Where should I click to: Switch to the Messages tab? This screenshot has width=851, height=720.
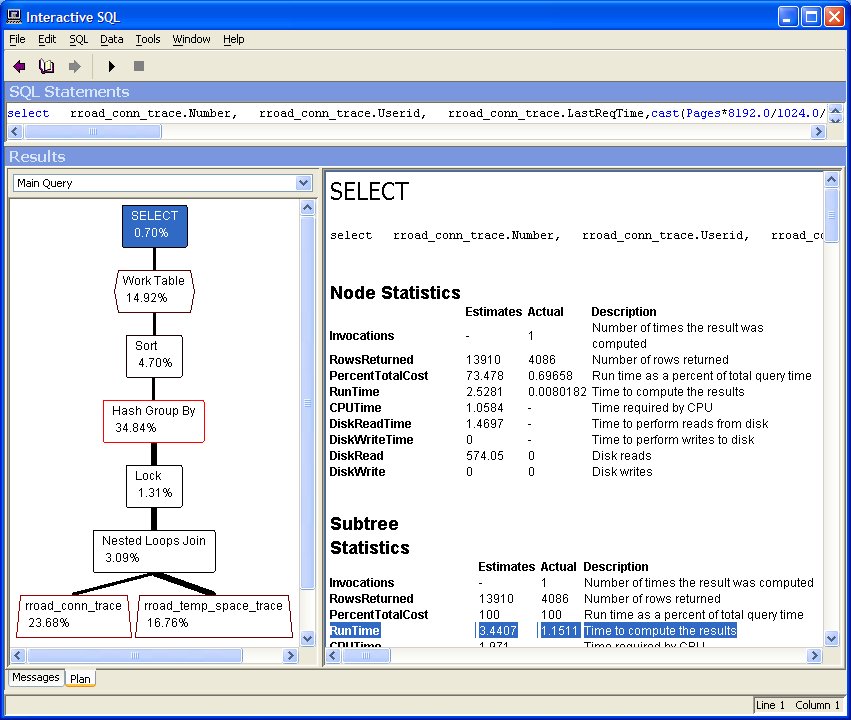click(x=36, y=677)
